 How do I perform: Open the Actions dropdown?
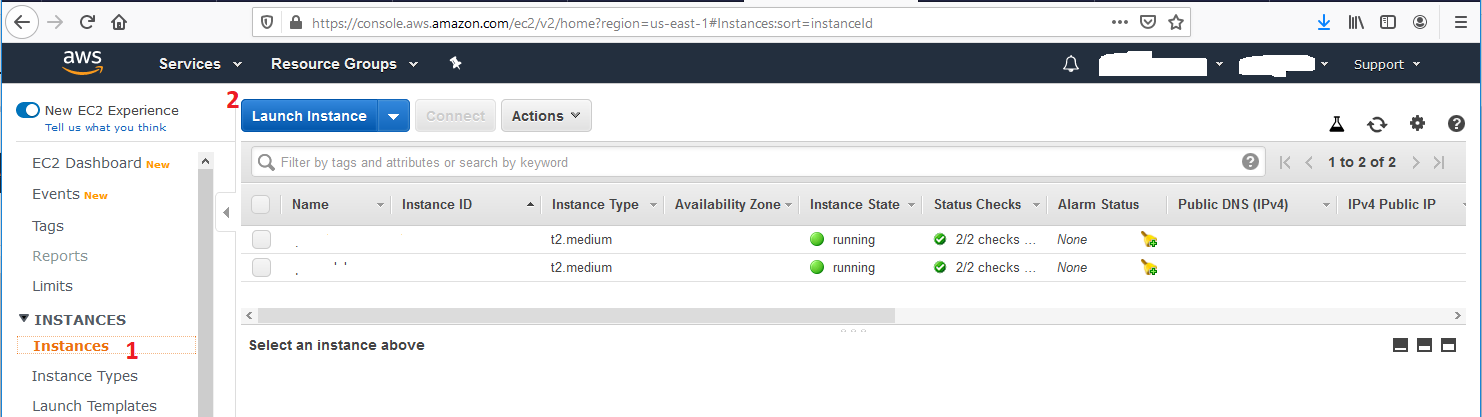pos(546,116)
